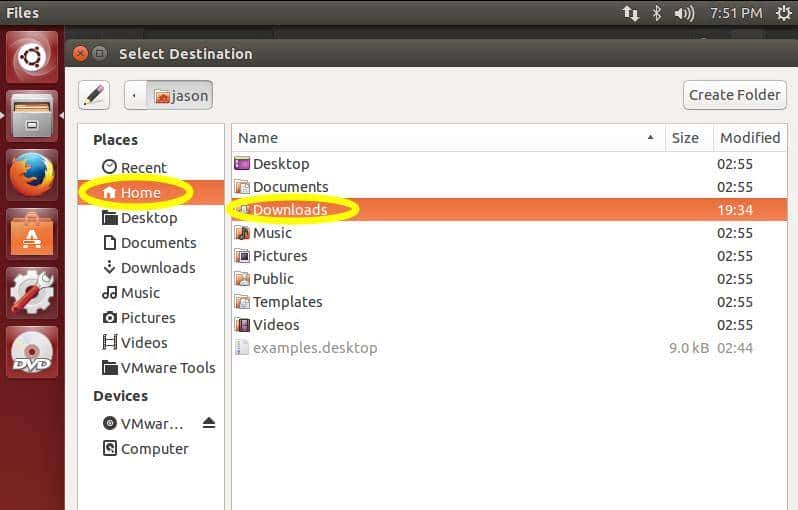The width and height of the screenshot is (798, 510).
Task: Click the 9.0 kB size cell
Action: (x=689, y=348)
